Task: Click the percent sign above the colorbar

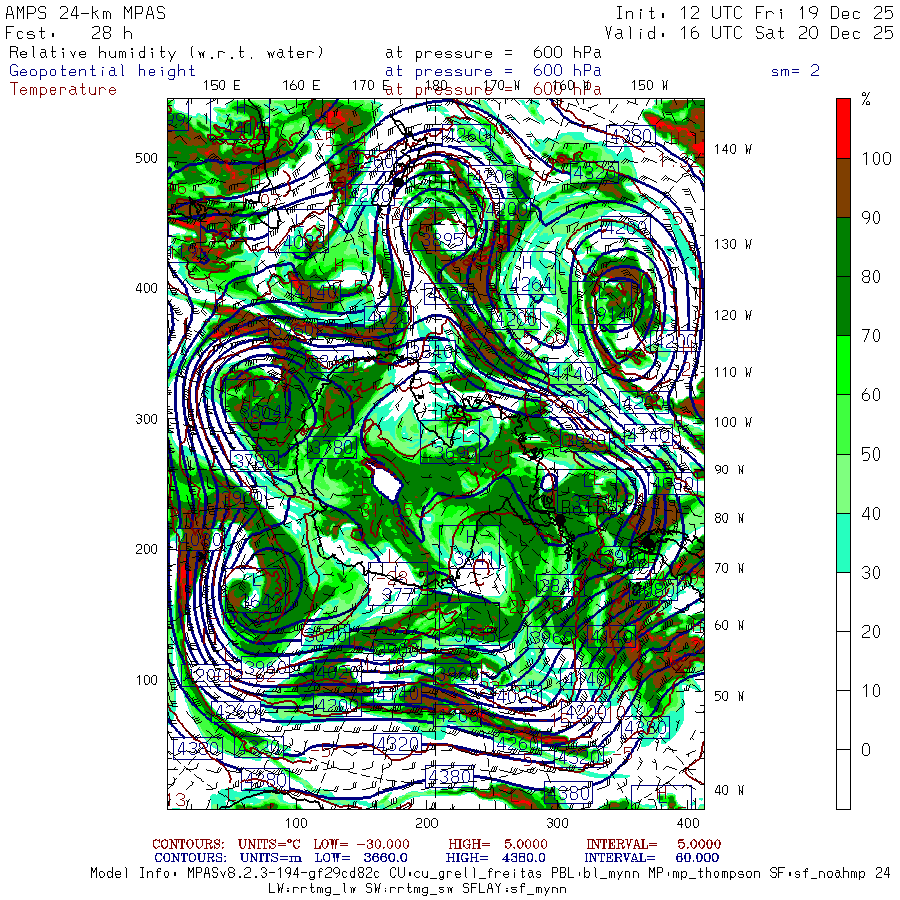Action: click(866, 99)
